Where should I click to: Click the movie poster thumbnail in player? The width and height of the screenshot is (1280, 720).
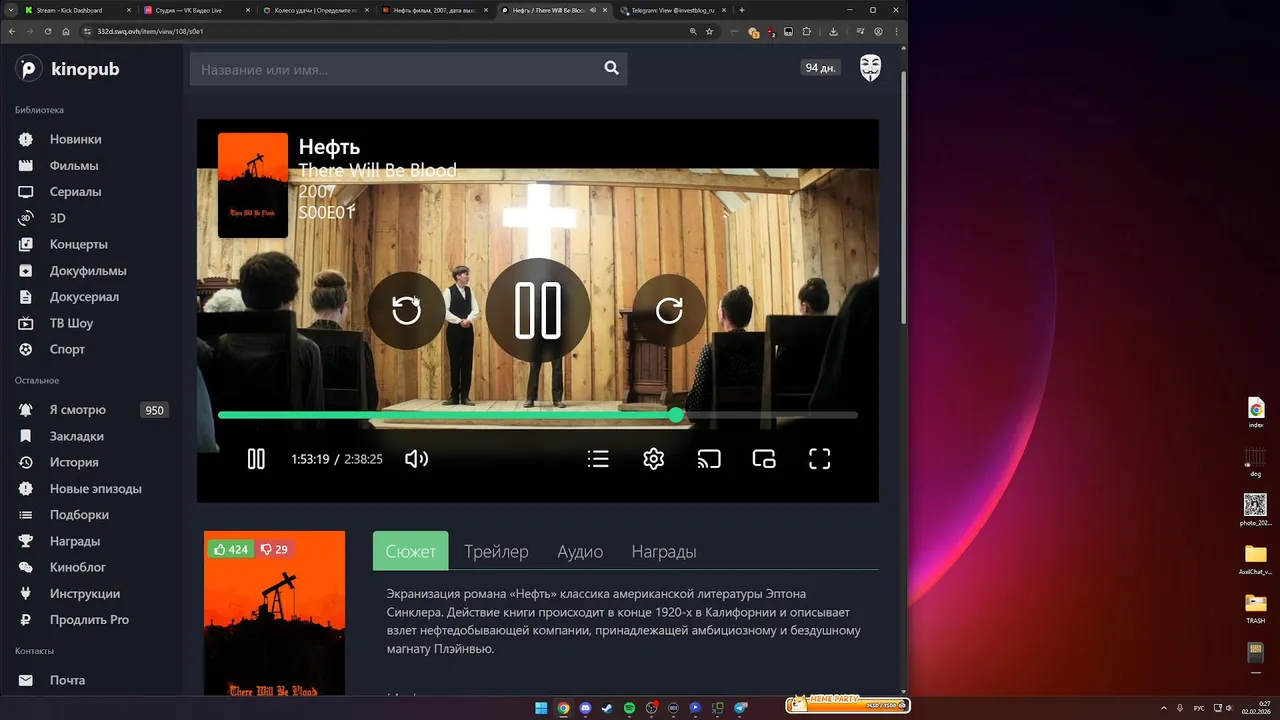coord(253,185)
